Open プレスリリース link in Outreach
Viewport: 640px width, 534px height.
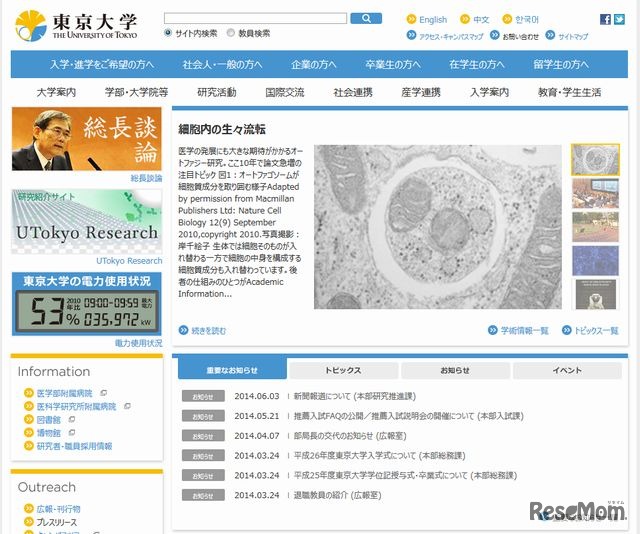pyautogui.click(x=56, y=522)
